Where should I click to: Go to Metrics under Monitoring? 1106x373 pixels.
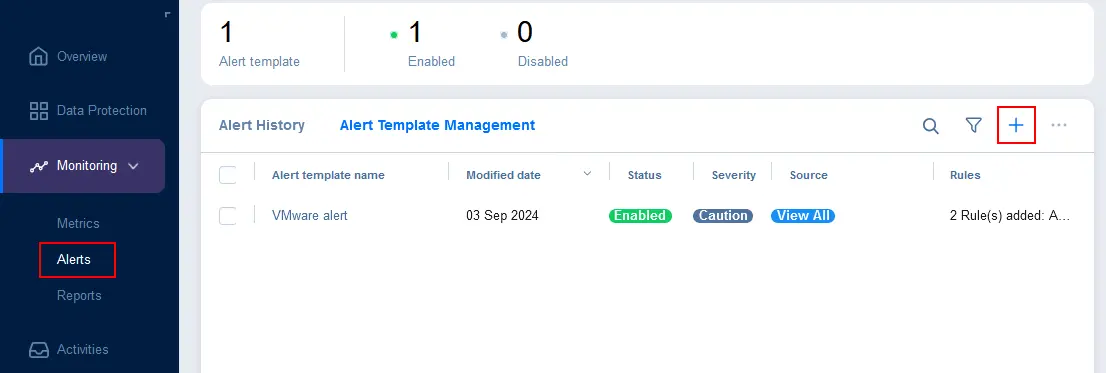78,224
